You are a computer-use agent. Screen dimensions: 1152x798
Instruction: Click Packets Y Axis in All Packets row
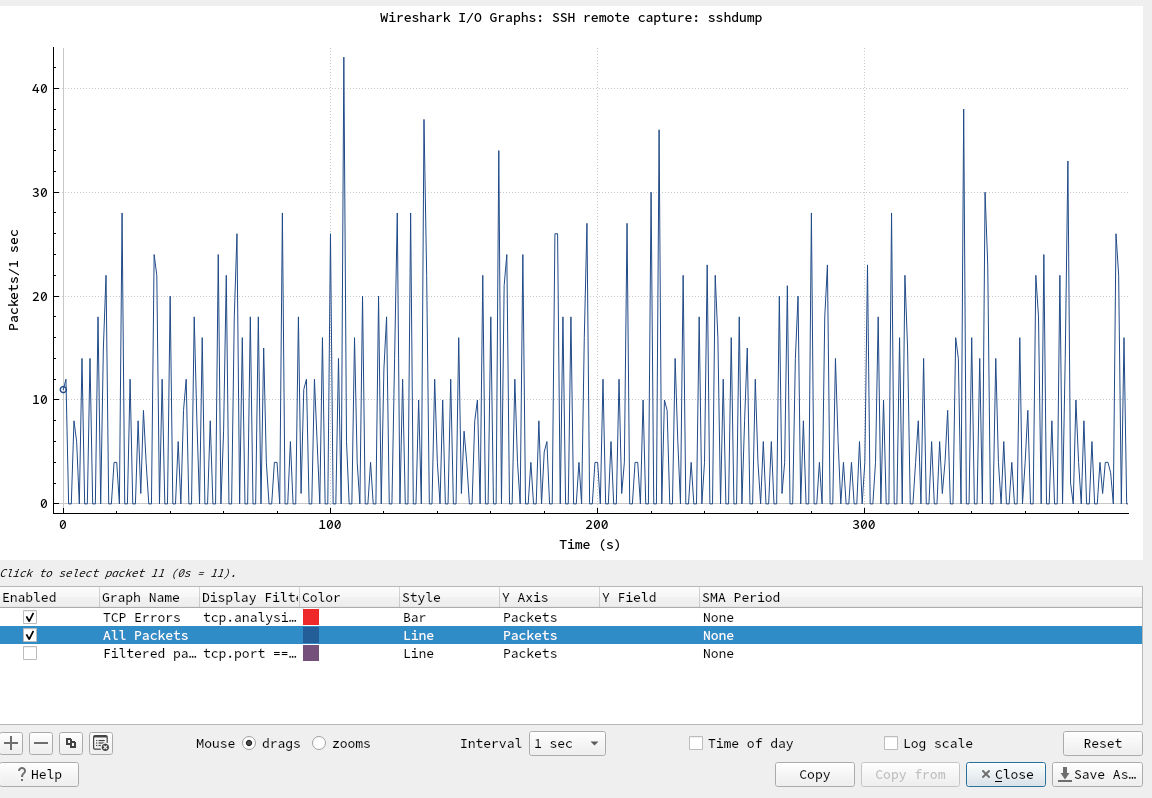(530, 635)
